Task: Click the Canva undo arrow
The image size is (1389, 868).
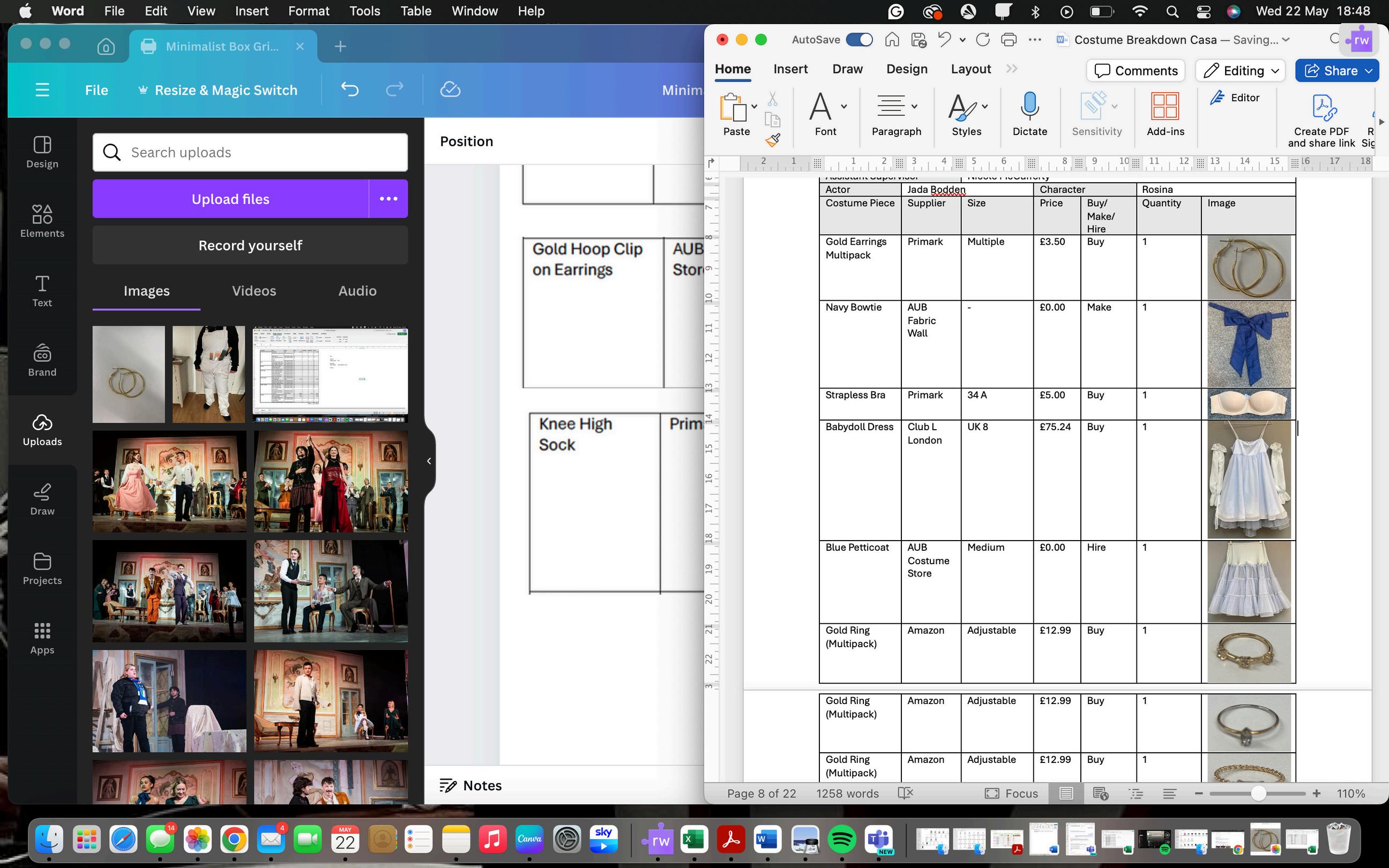Action: [x=349, y=89]
